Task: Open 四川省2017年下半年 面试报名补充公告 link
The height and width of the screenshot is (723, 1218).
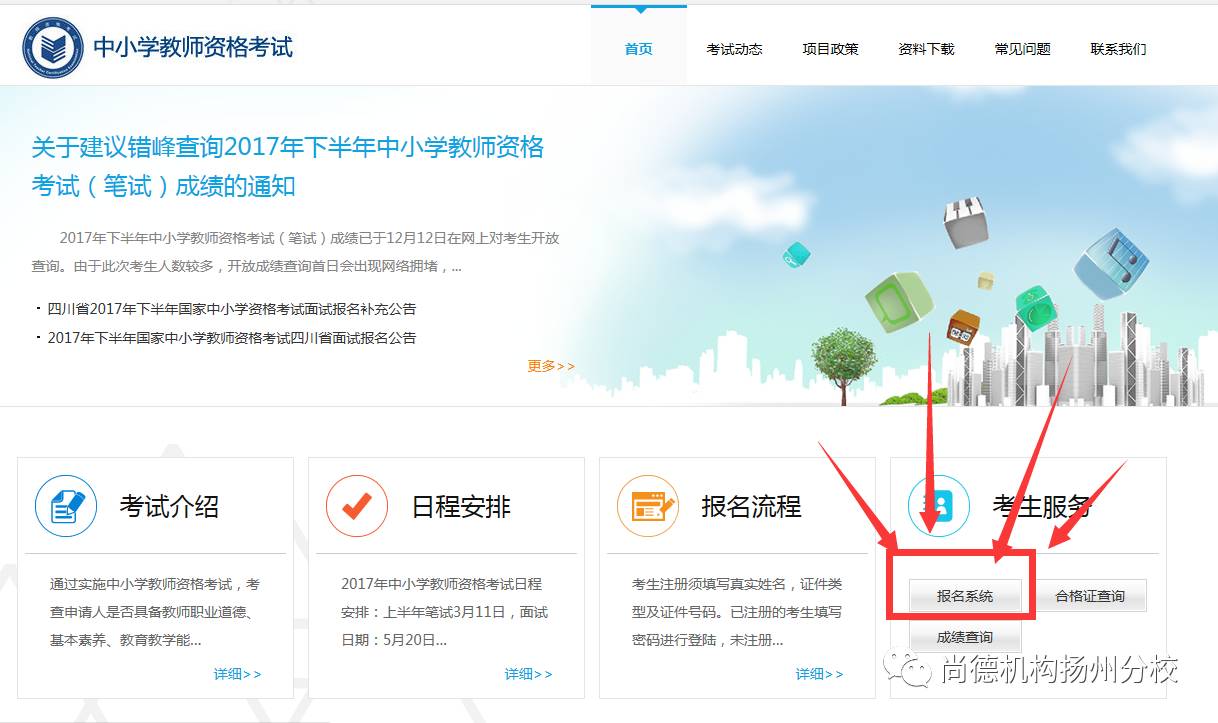Action: point(232,309)
